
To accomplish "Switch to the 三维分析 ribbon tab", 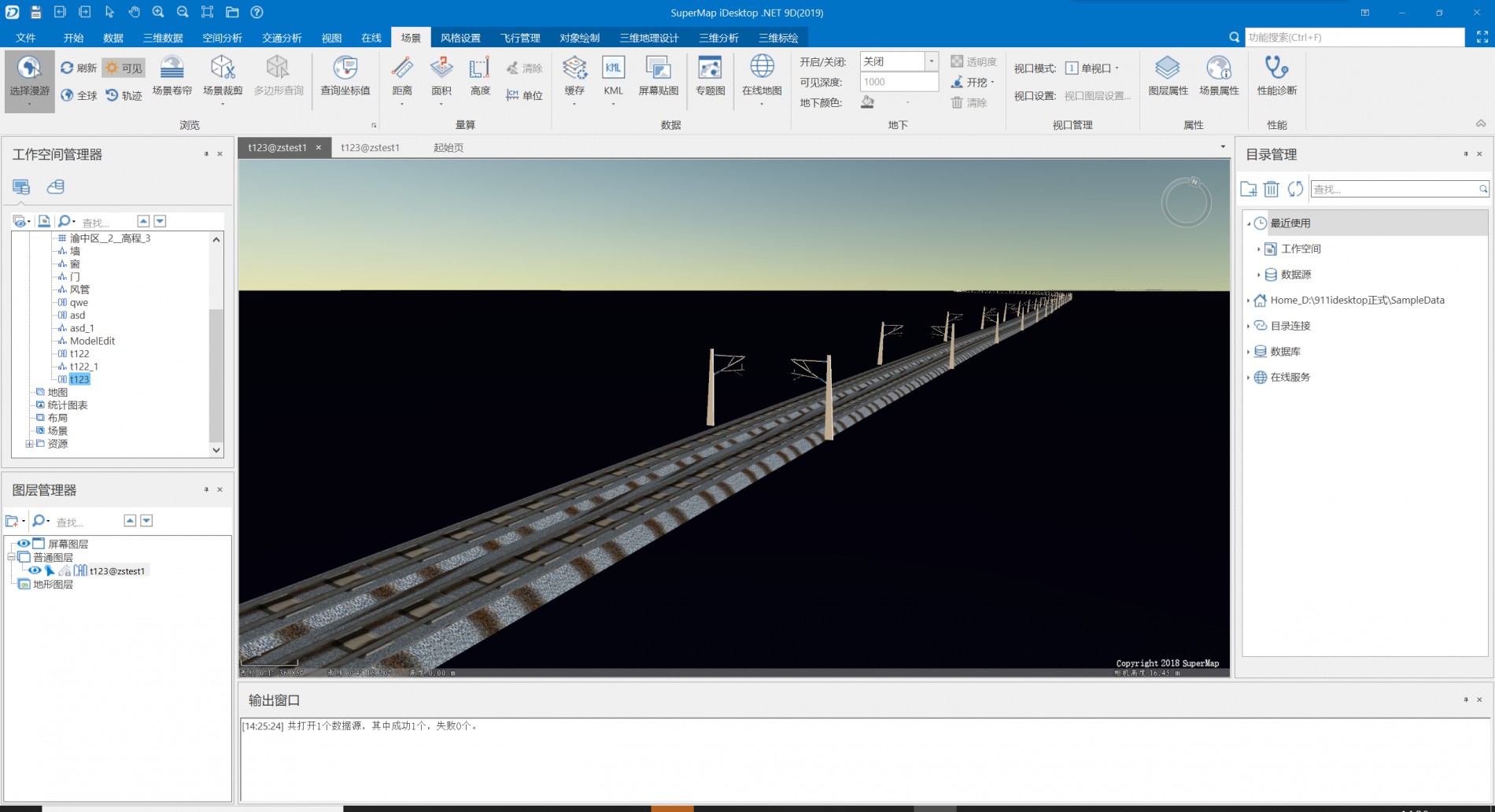I will tap(718, 38).
